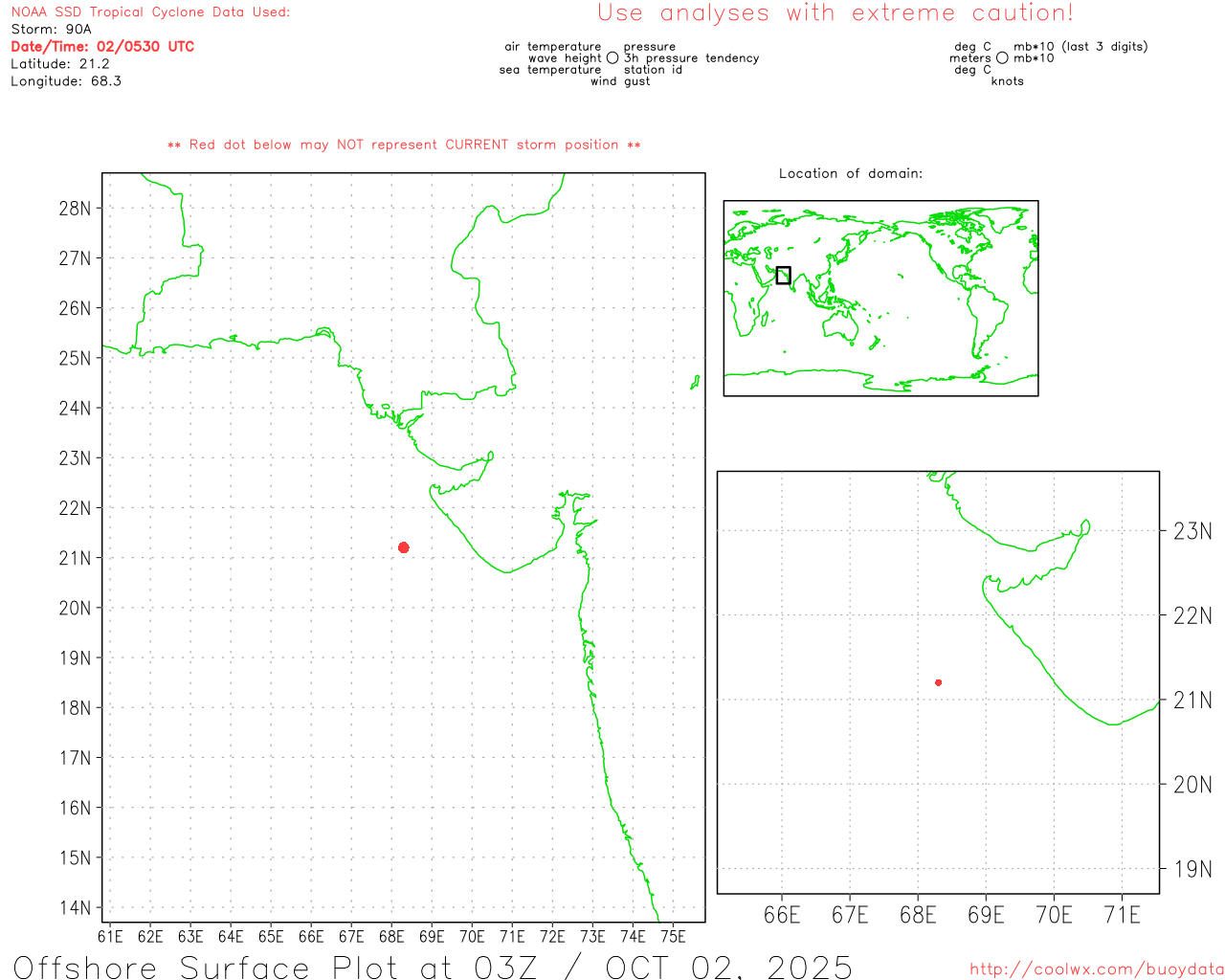This screenshot has width=1225, height=980.
Task: Select the 'Storm: 90A' text
Action: point(52,30)
